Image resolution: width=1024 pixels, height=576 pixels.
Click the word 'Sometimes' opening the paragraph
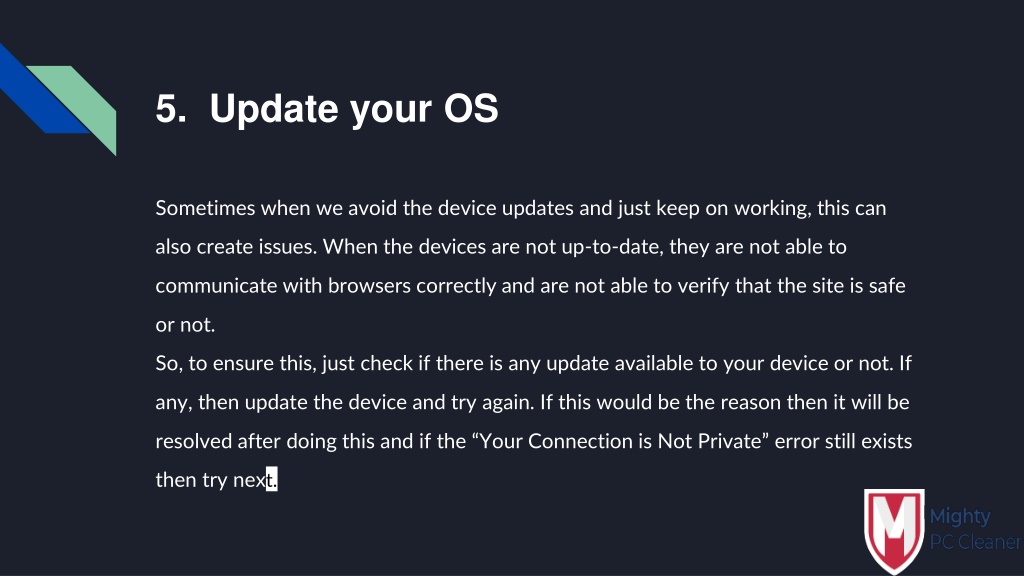[x=205, y=208]
